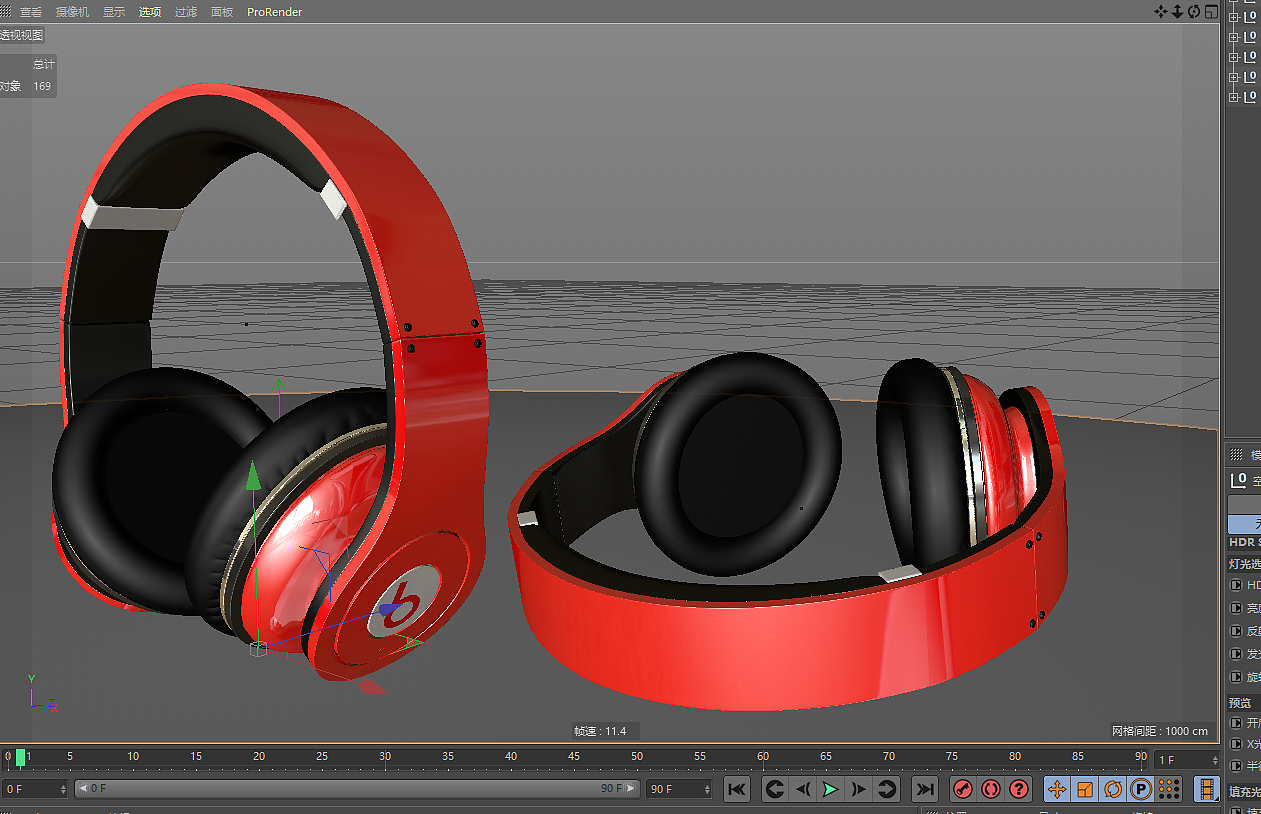Expand the 开 row arrow under 预览
Screen dimensions: 1261x814
coord(1236,723)
